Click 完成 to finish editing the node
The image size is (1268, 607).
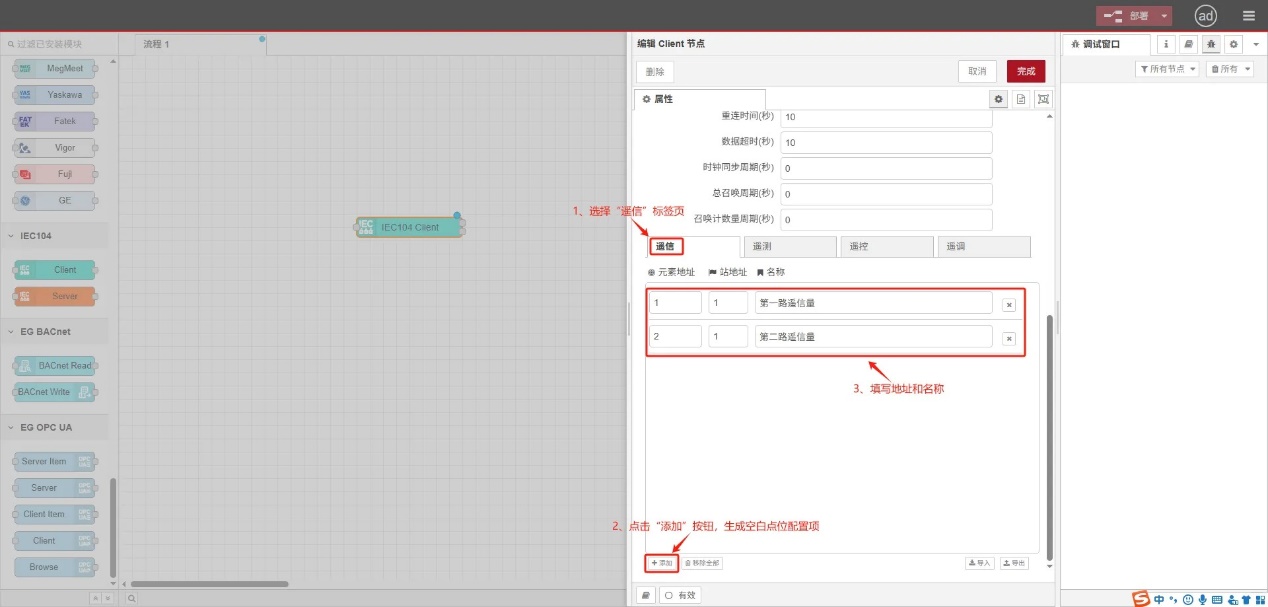(1026, 70)
